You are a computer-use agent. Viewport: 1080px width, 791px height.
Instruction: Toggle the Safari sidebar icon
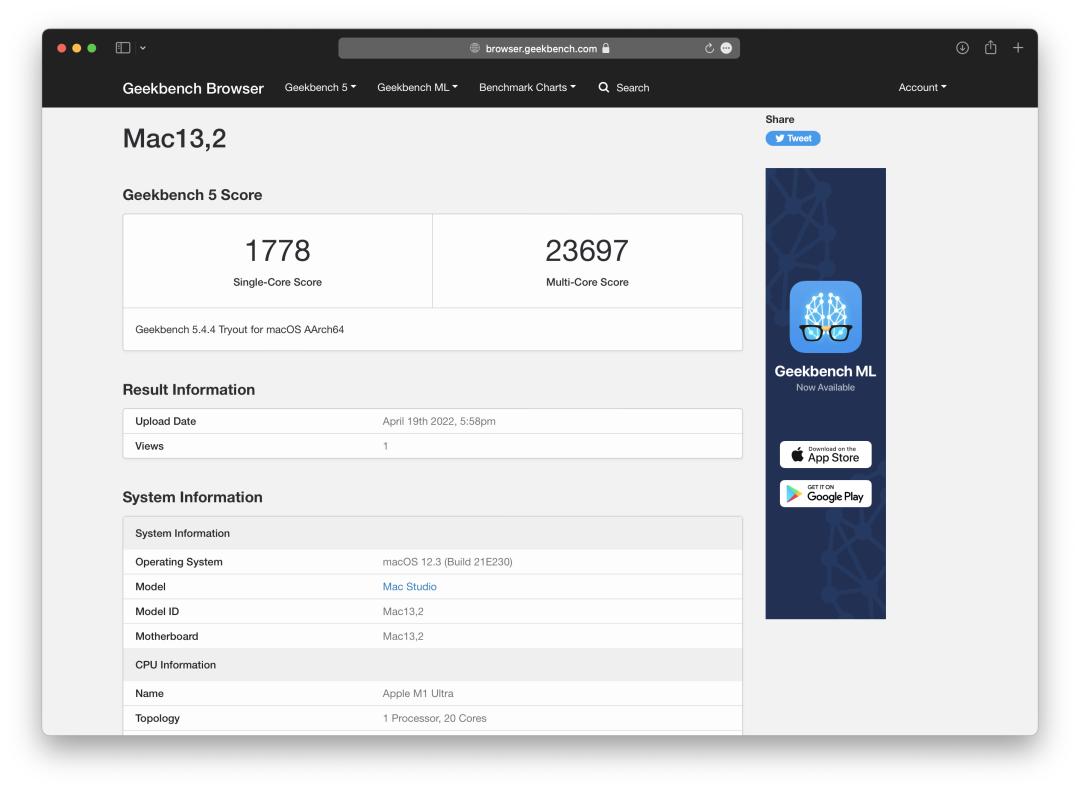(x=123, y=48)
